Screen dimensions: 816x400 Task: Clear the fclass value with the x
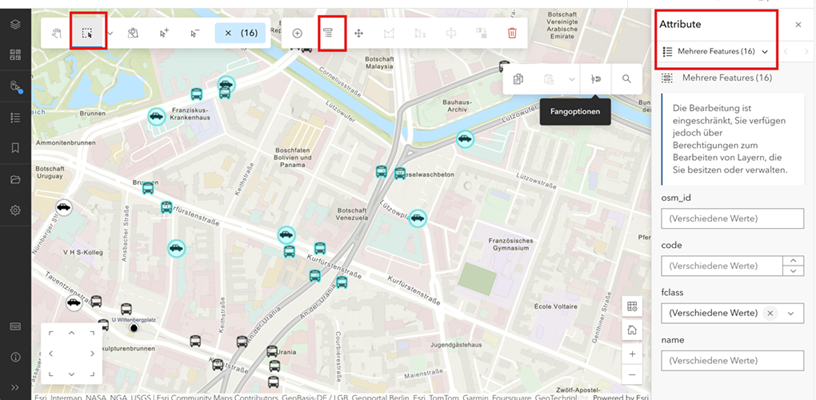pyautogui.click(x=770, y=313)
